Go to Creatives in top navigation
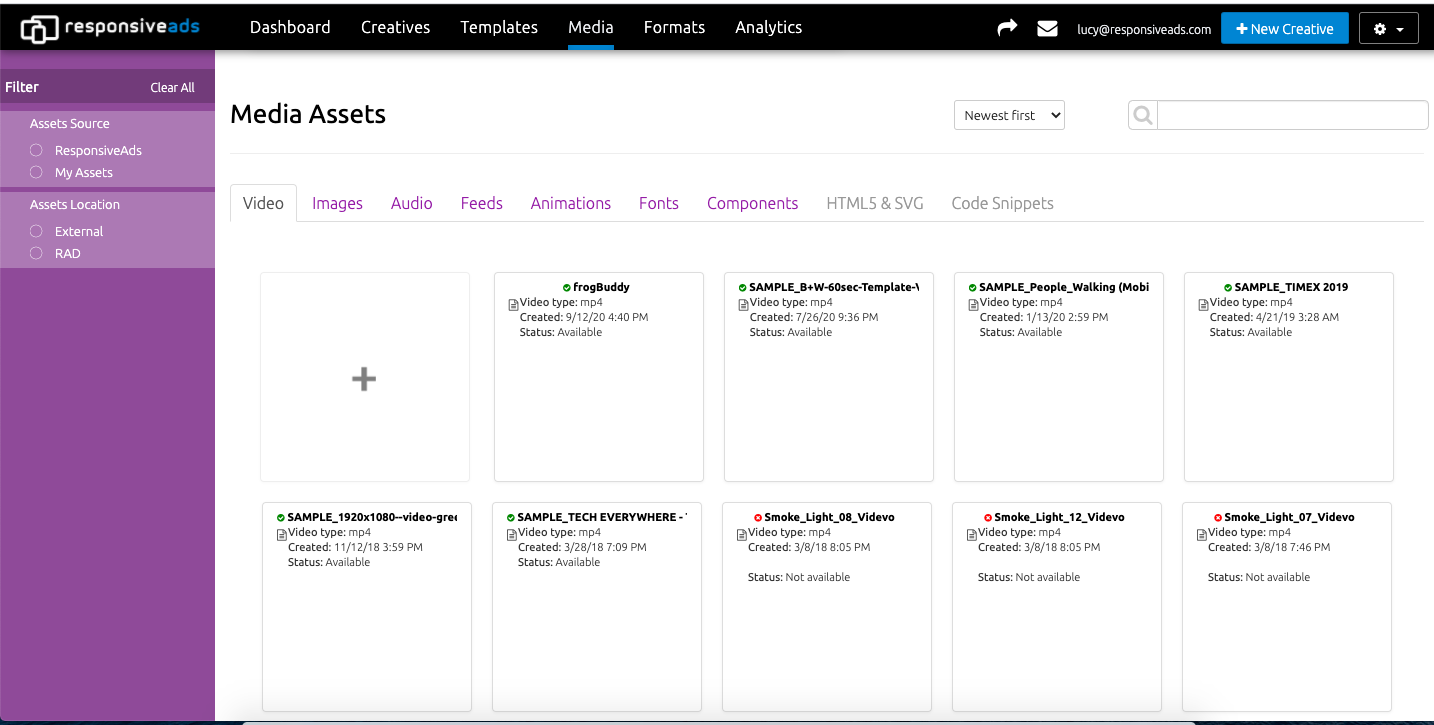Viewport: 1434px width, 725px height. (395, 28)
